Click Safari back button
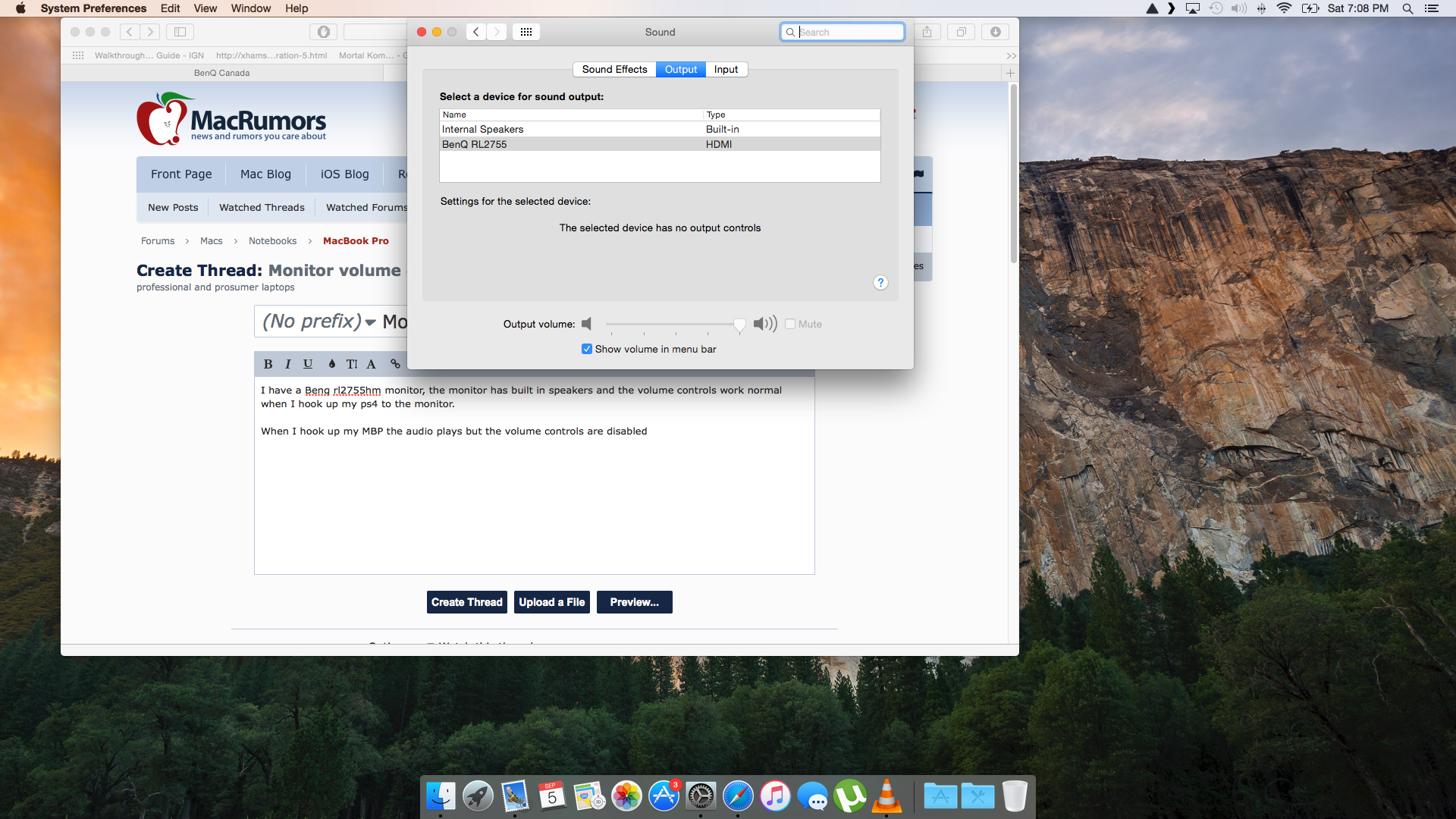This screenshot has height=819, width=1456. 130,32
